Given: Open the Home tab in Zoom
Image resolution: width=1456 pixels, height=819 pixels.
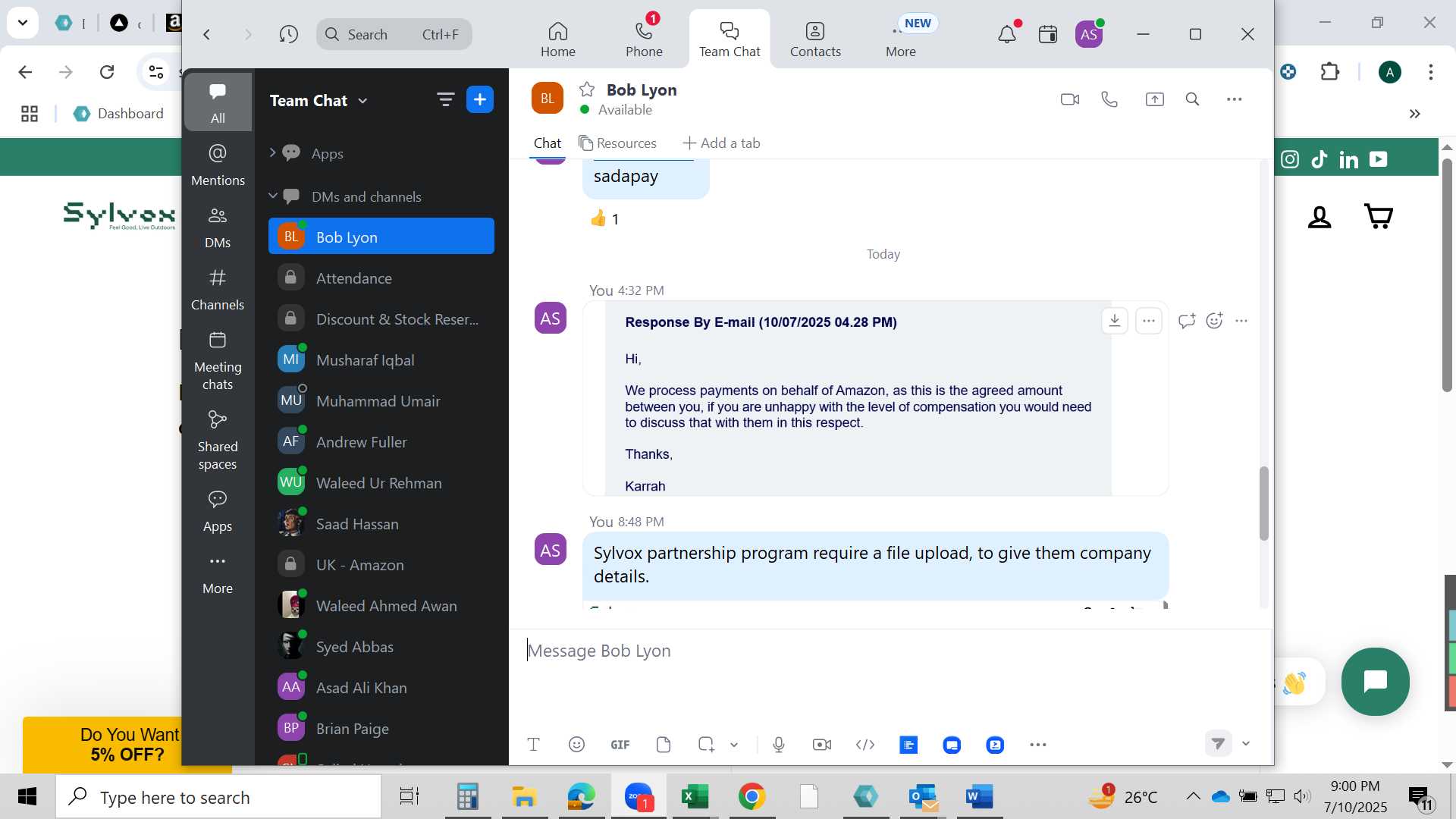Looking at the screenshot, I should pyautogui.click(x=557, y=39).
